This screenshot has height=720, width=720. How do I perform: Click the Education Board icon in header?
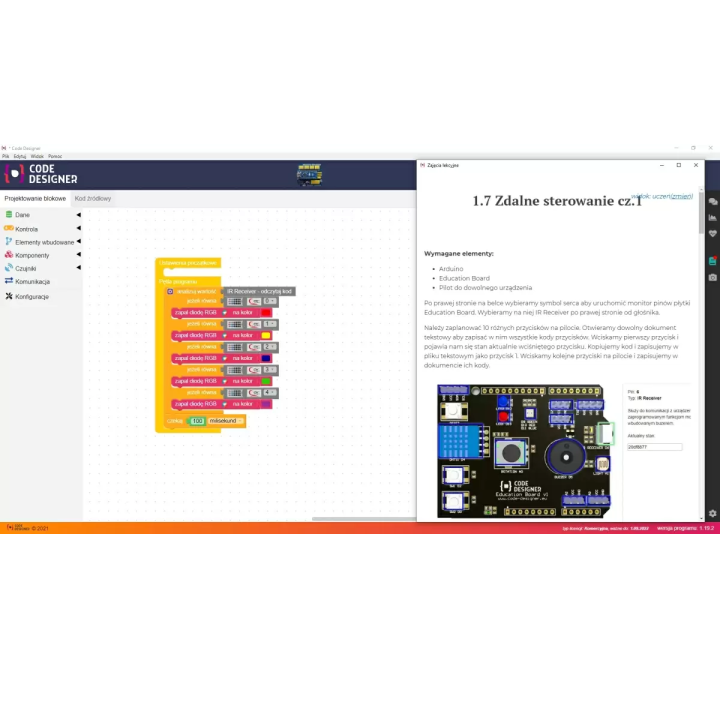[x=310, y=176]
